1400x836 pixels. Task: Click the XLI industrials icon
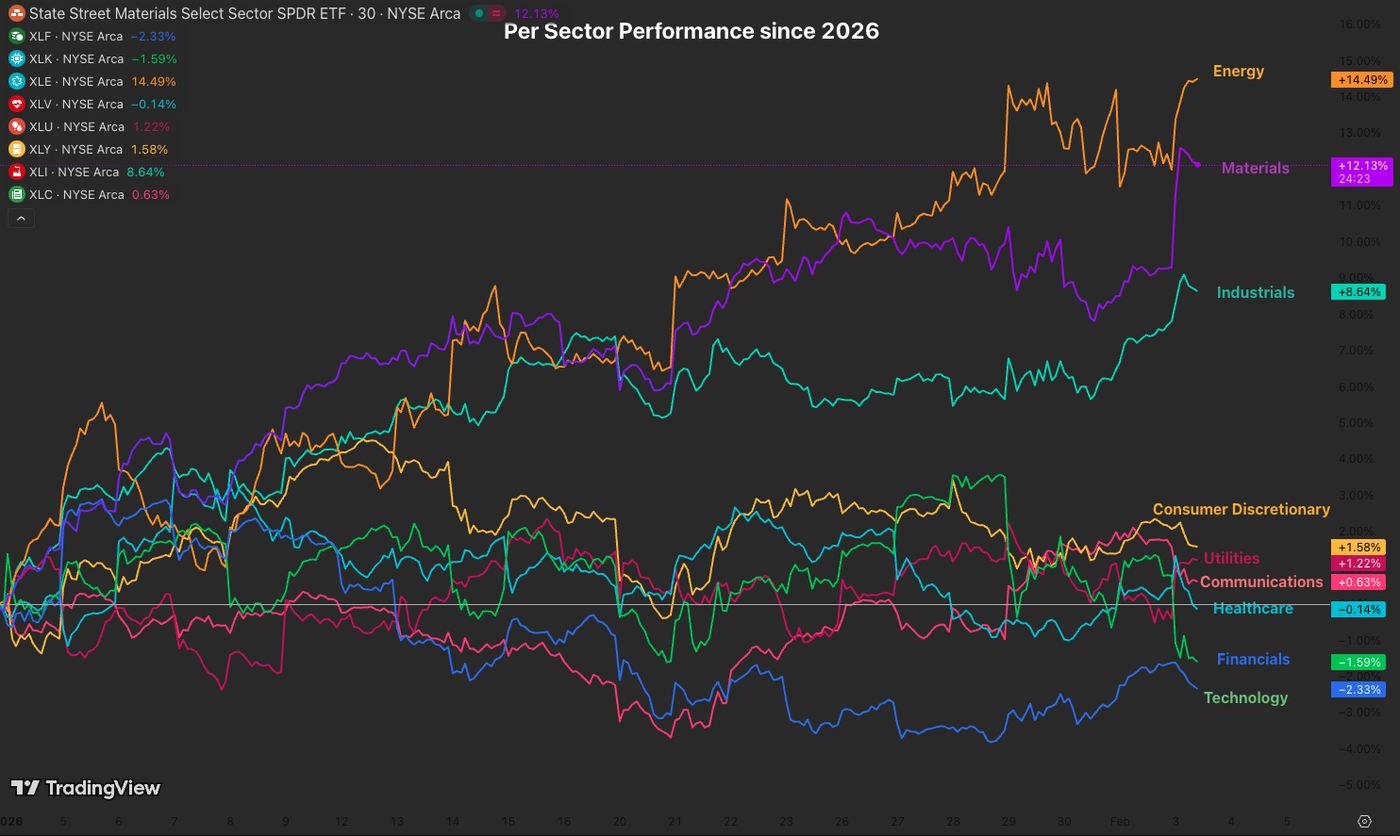point(15,171)
